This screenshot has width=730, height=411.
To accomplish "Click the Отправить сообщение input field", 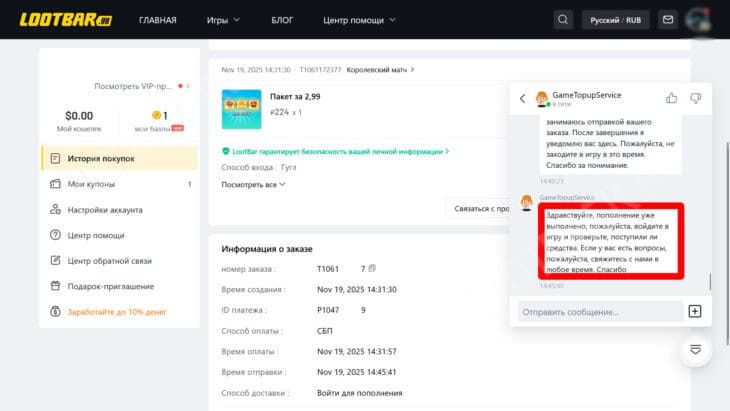I will point(600,311).
